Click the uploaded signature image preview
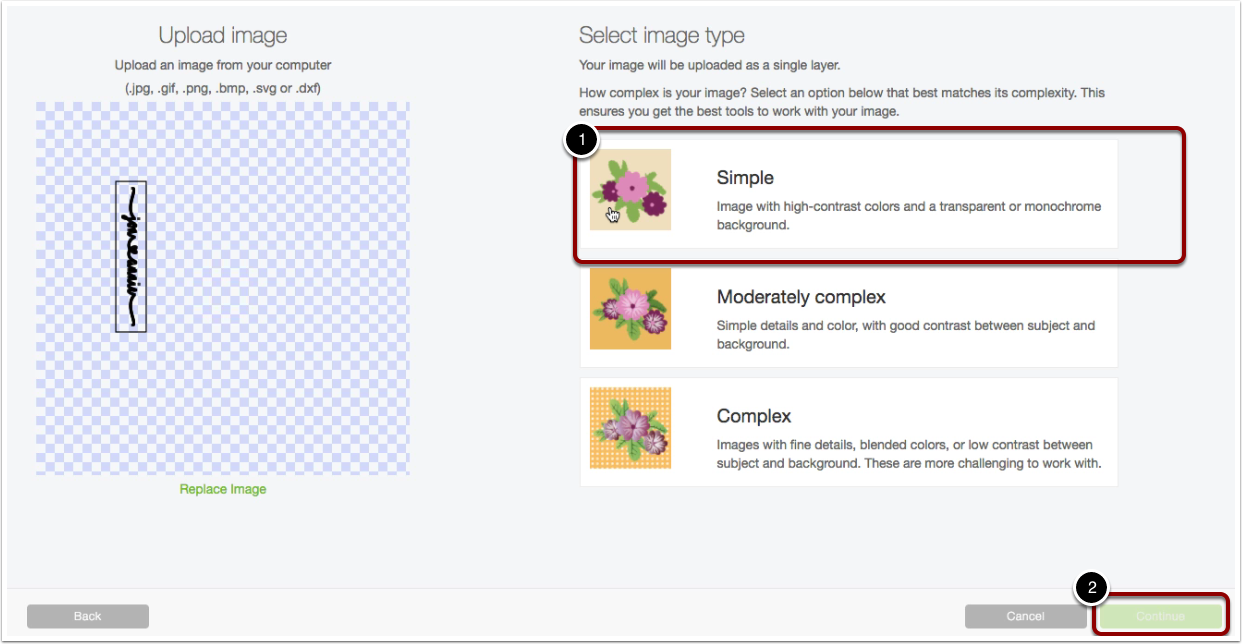This screenshot has height=644, width=1242. point(131,256)
